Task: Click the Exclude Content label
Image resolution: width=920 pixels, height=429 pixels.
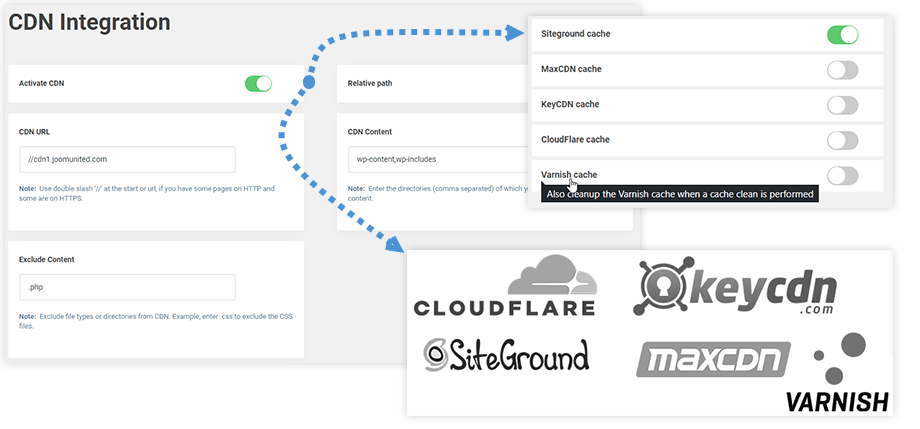Action: coord(47,259)
